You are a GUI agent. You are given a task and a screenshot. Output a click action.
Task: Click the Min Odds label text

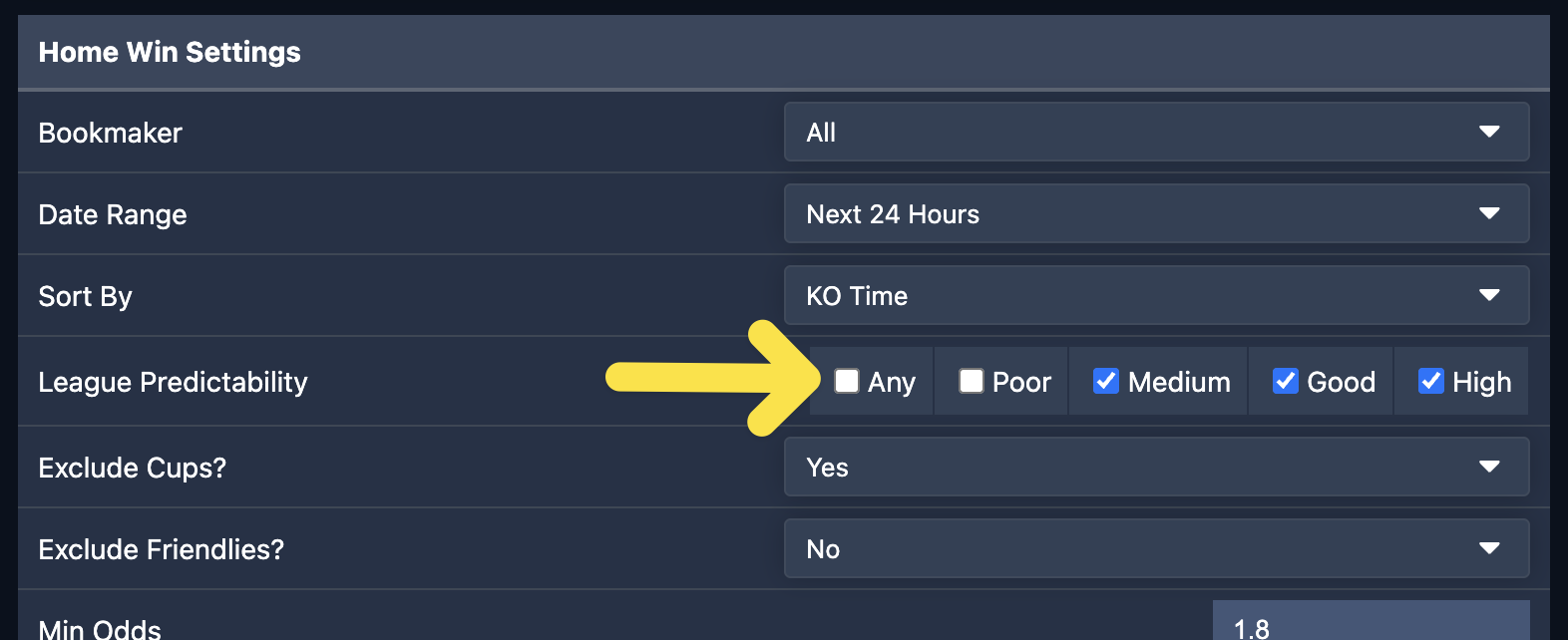[100, 629]
